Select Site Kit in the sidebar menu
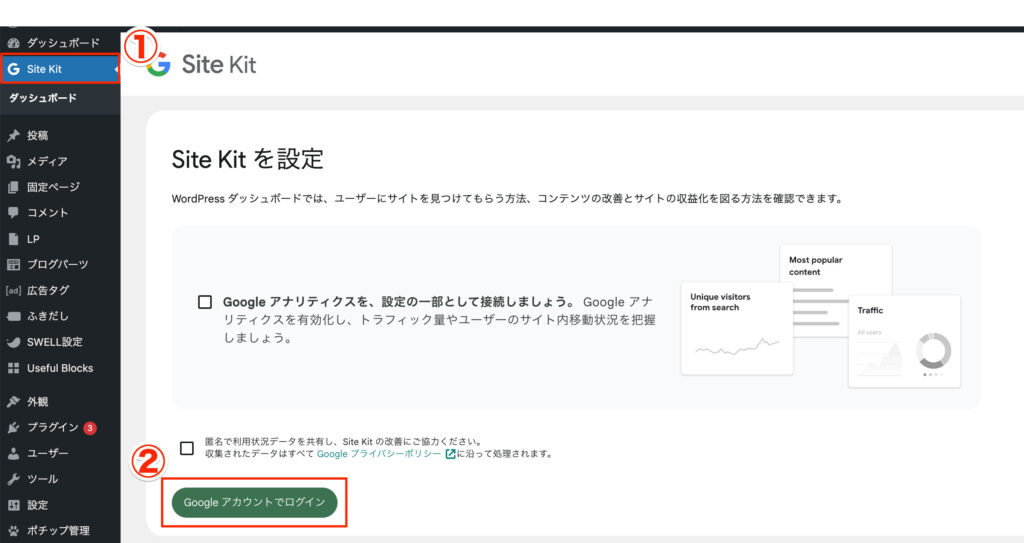The height and width of the screenshot is (543, 1024). coord(60,69)
